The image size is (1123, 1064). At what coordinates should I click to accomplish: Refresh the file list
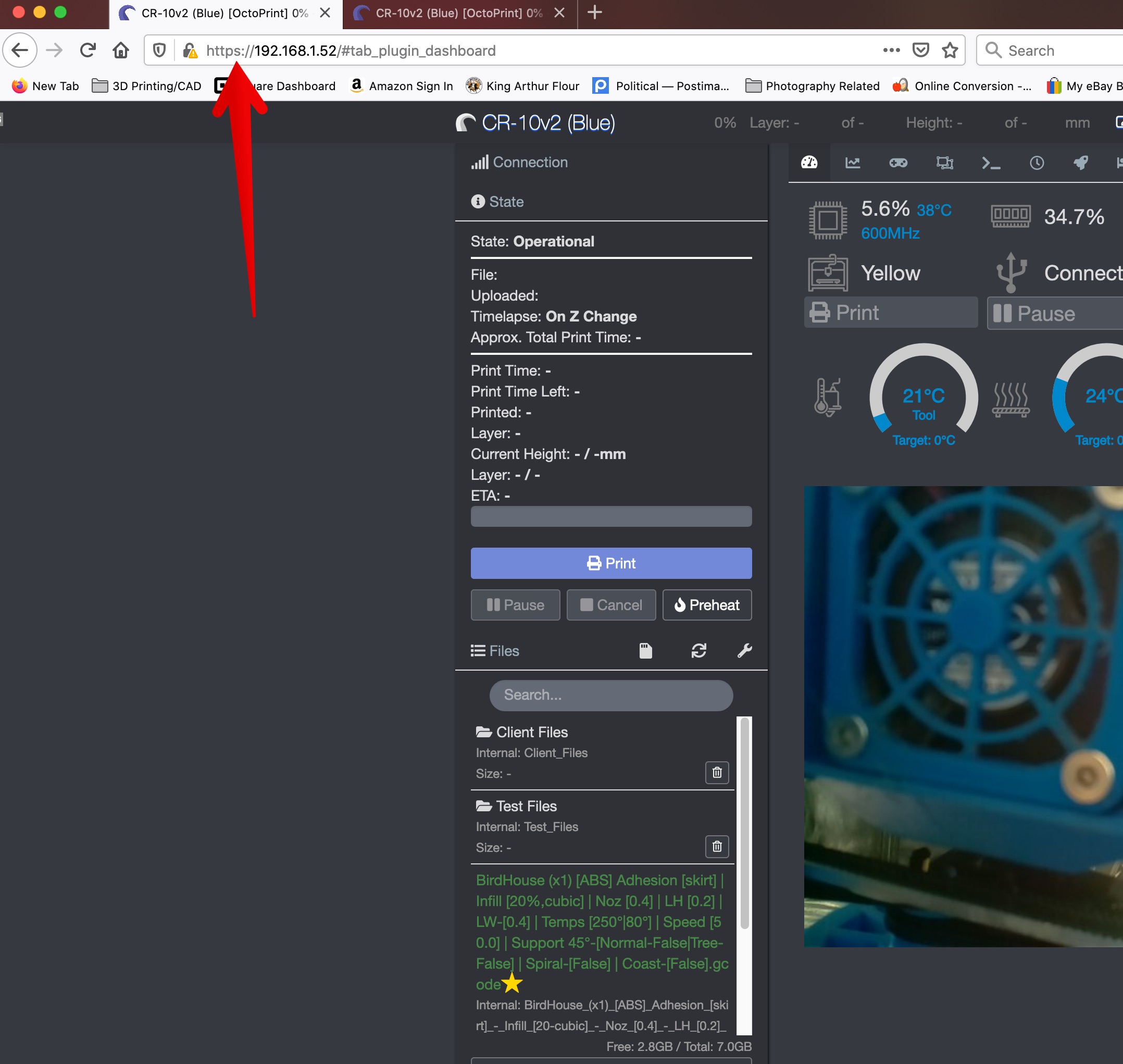tap(698, 650)
